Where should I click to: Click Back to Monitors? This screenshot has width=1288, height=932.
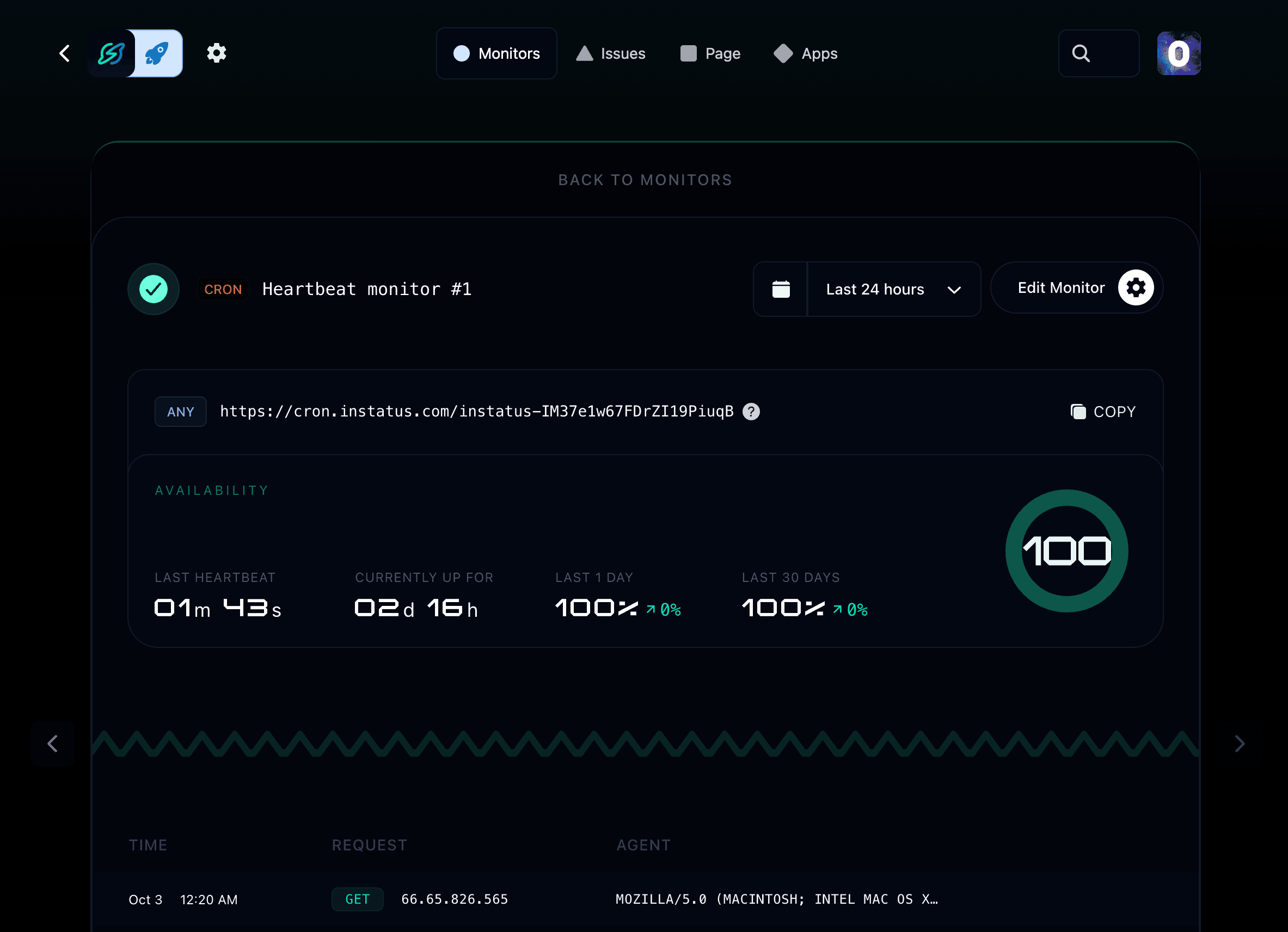645,180
